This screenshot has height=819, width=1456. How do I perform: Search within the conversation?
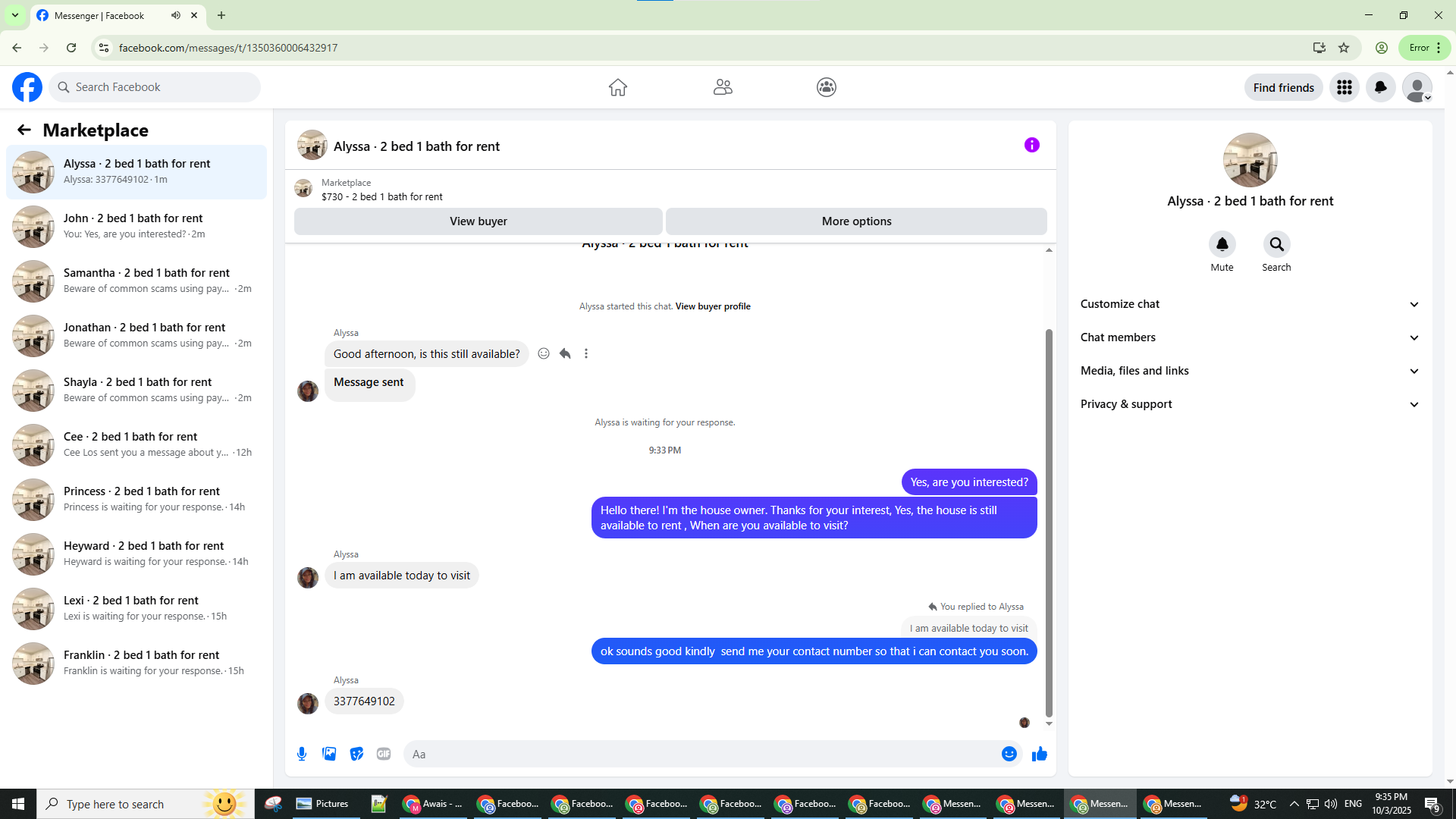coord(1277,244)
